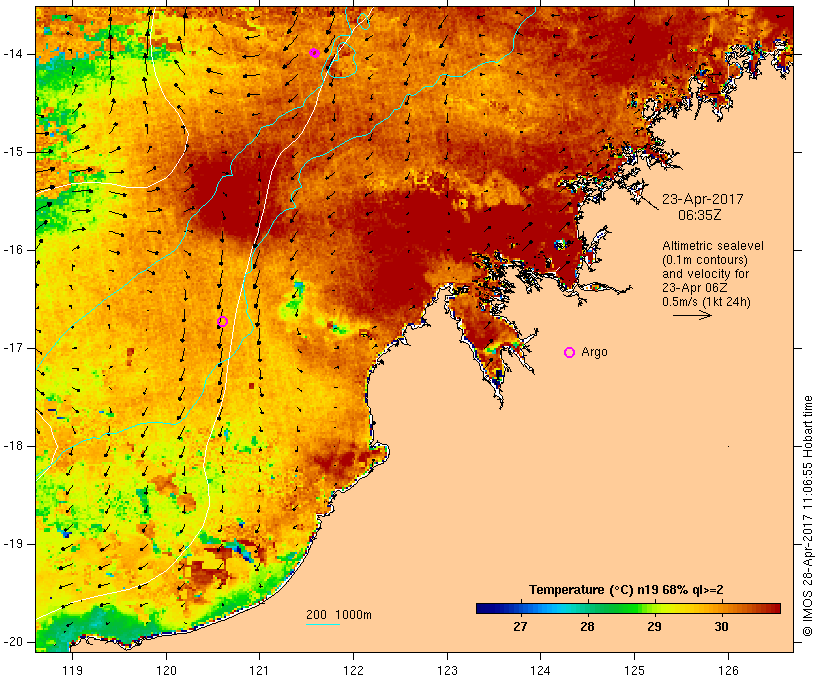Viewport: 820px width, 680px height.
Task: Click the '-18' latitude axis label
Action: [13, 446]
